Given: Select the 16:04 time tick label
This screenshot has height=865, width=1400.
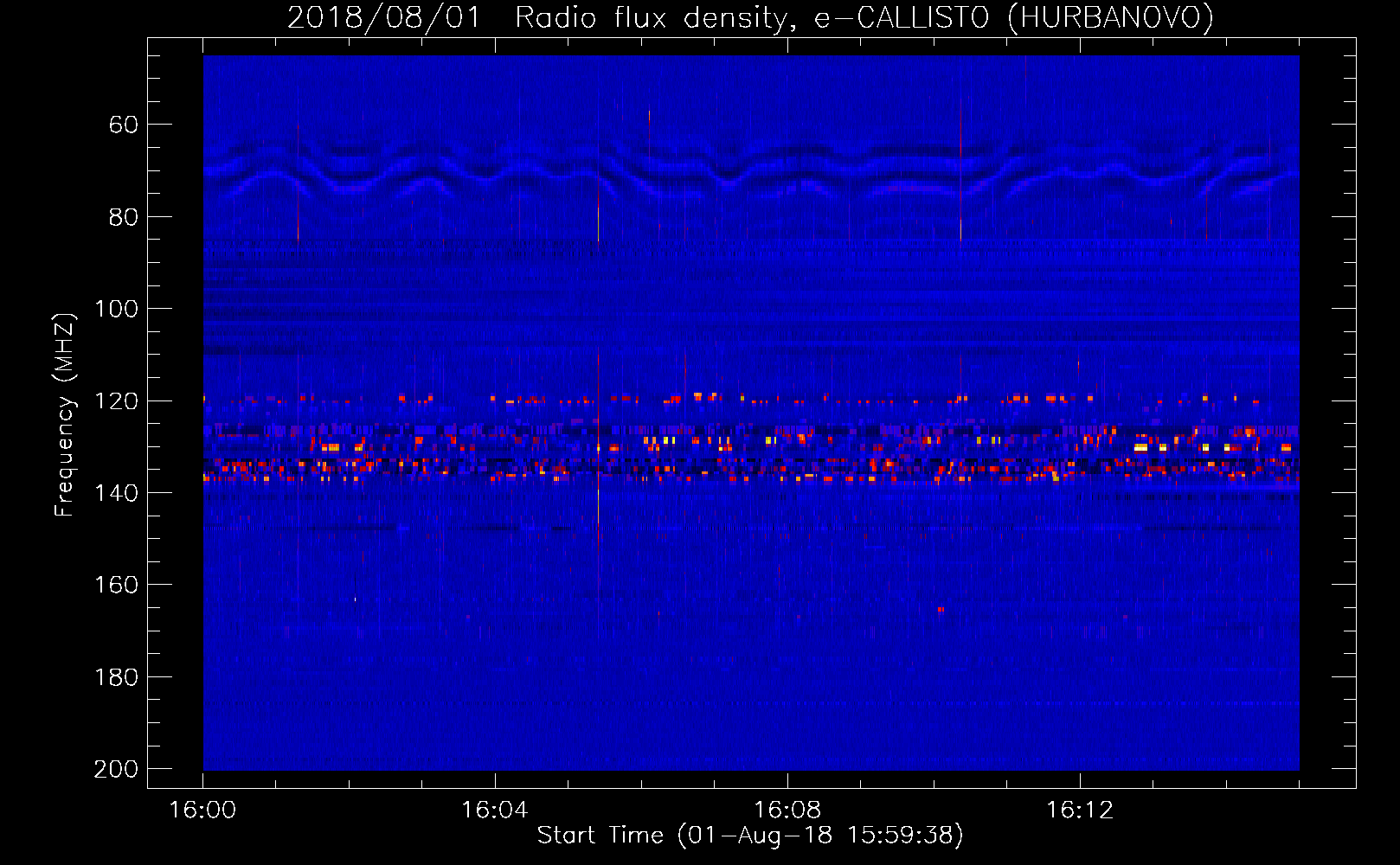Looking at the screenshot, I should point(495,811).
